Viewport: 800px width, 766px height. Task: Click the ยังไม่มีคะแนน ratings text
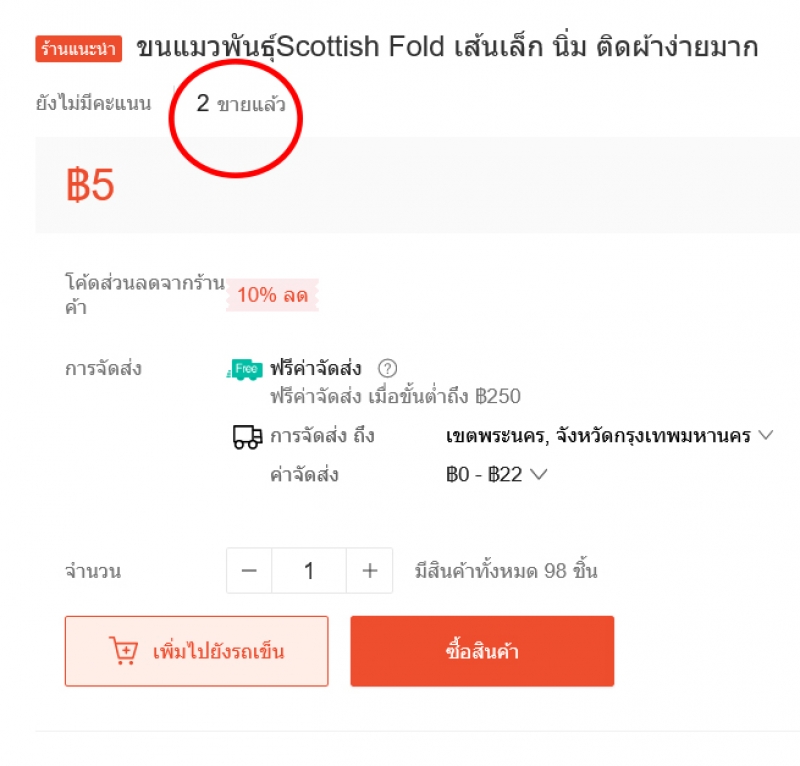(93, 103)
